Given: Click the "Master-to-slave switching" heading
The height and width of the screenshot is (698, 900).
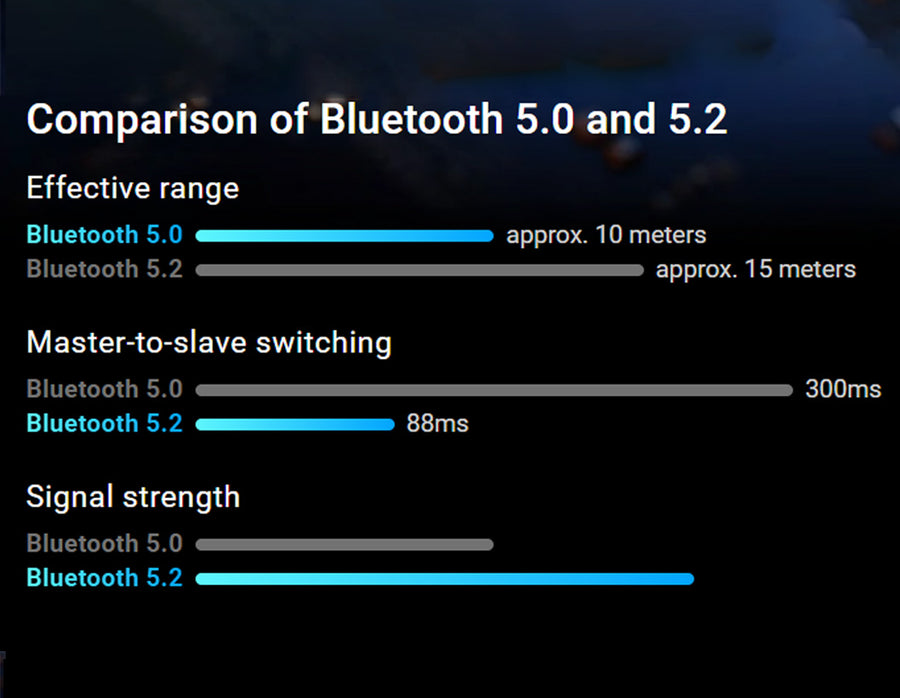Looking at the screenshot, I should pos(208,343).
